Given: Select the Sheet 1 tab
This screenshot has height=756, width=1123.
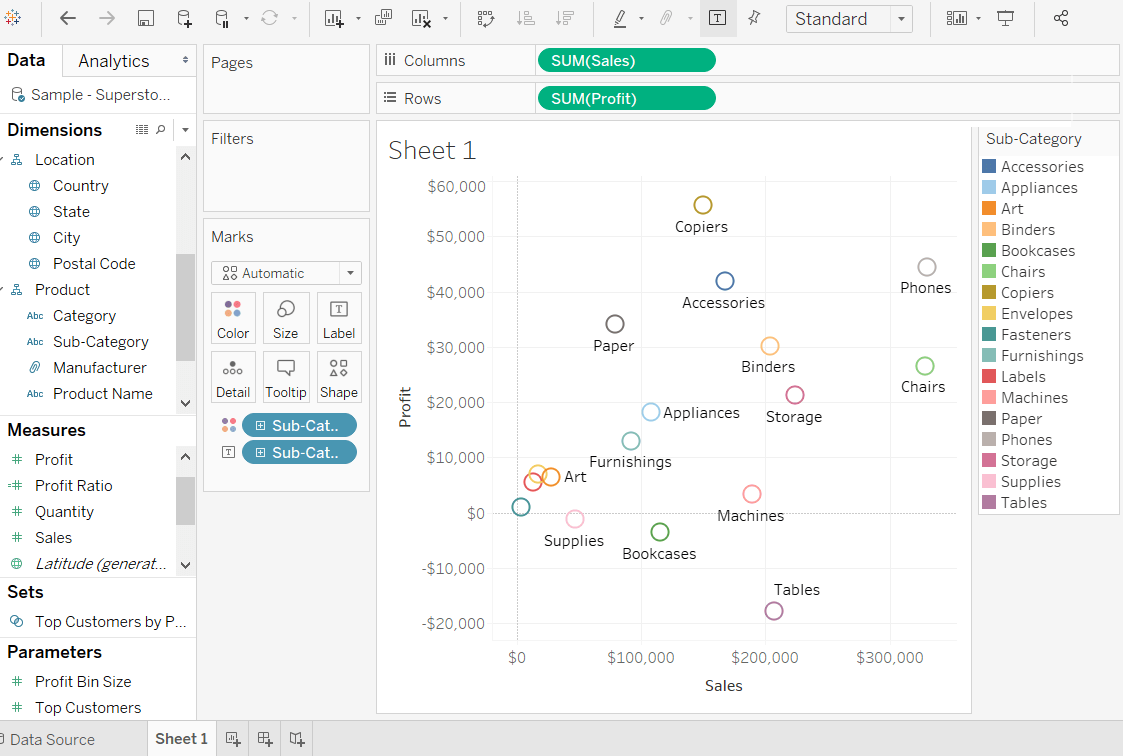Looking at the screenshot, I should click(181, 739).
